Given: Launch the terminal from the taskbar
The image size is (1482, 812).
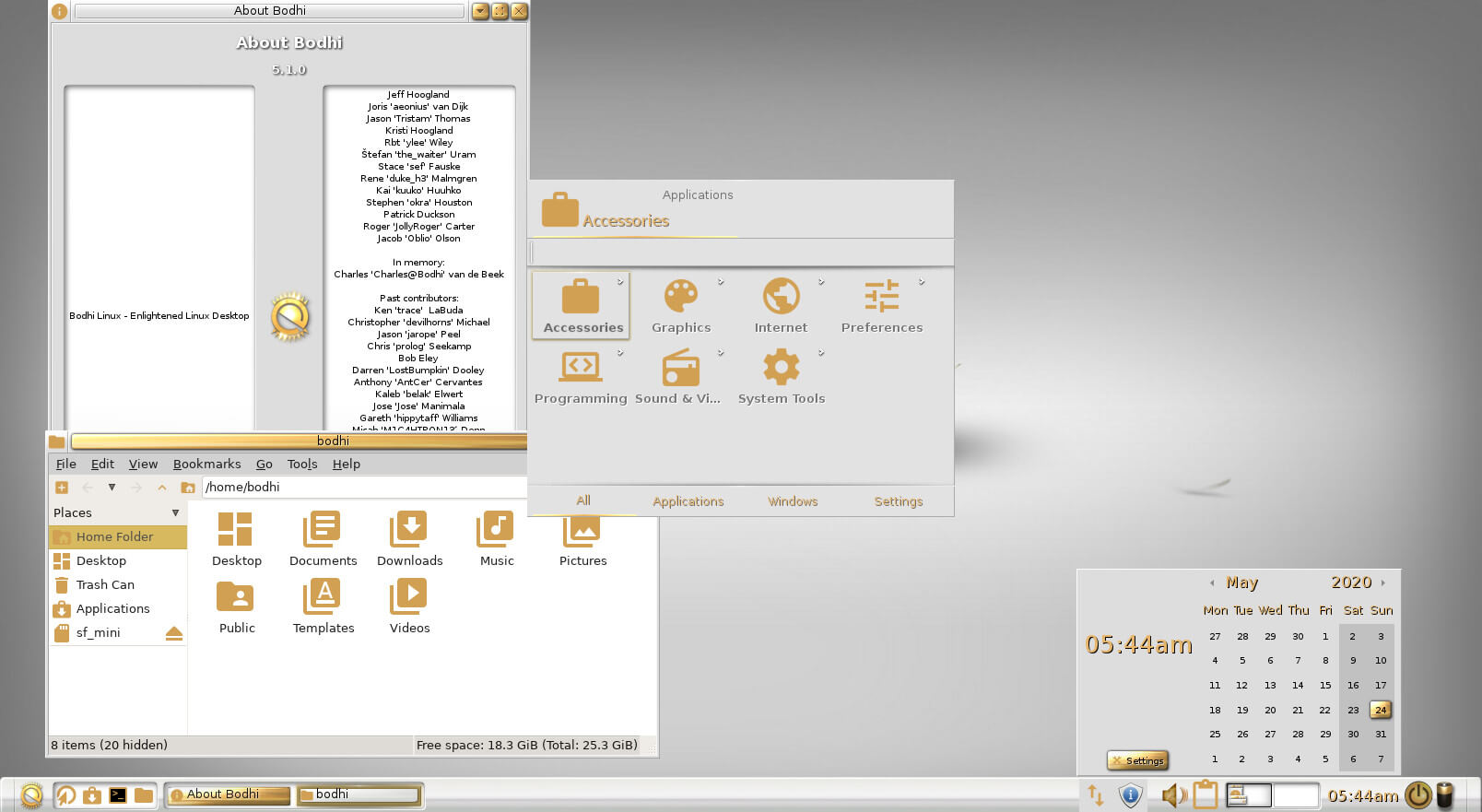Looking at the screenshot, I should pyautogui.click(x=118, y=794).
